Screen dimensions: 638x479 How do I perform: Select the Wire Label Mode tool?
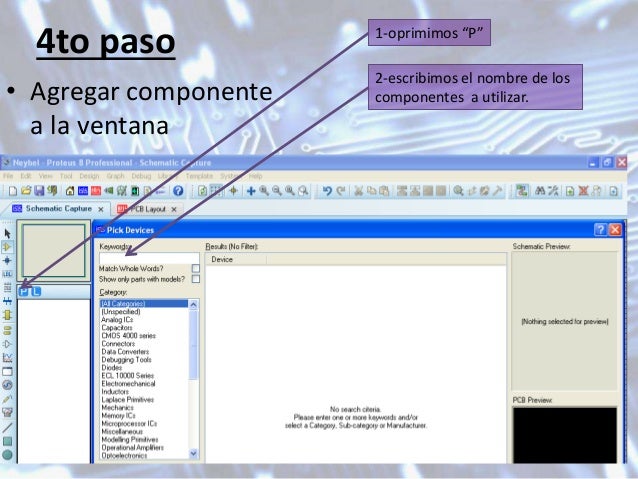[7, 274]
